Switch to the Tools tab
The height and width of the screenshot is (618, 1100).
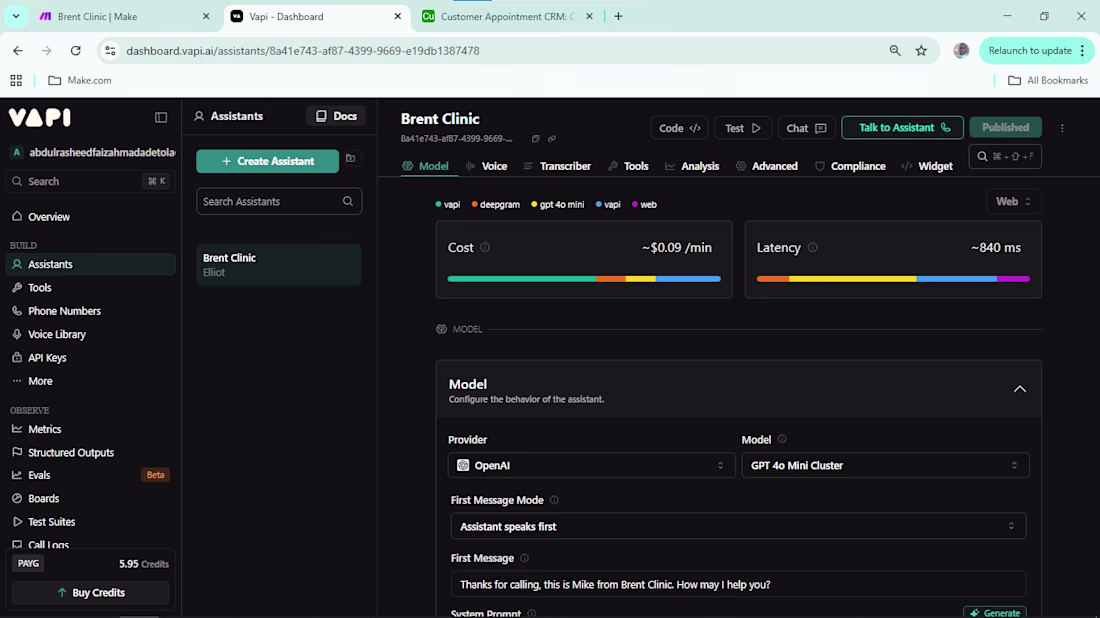628,166
